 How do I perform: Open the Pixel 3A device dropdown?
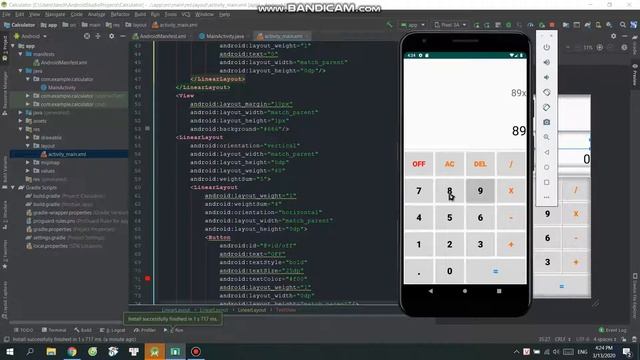(450, 25)
